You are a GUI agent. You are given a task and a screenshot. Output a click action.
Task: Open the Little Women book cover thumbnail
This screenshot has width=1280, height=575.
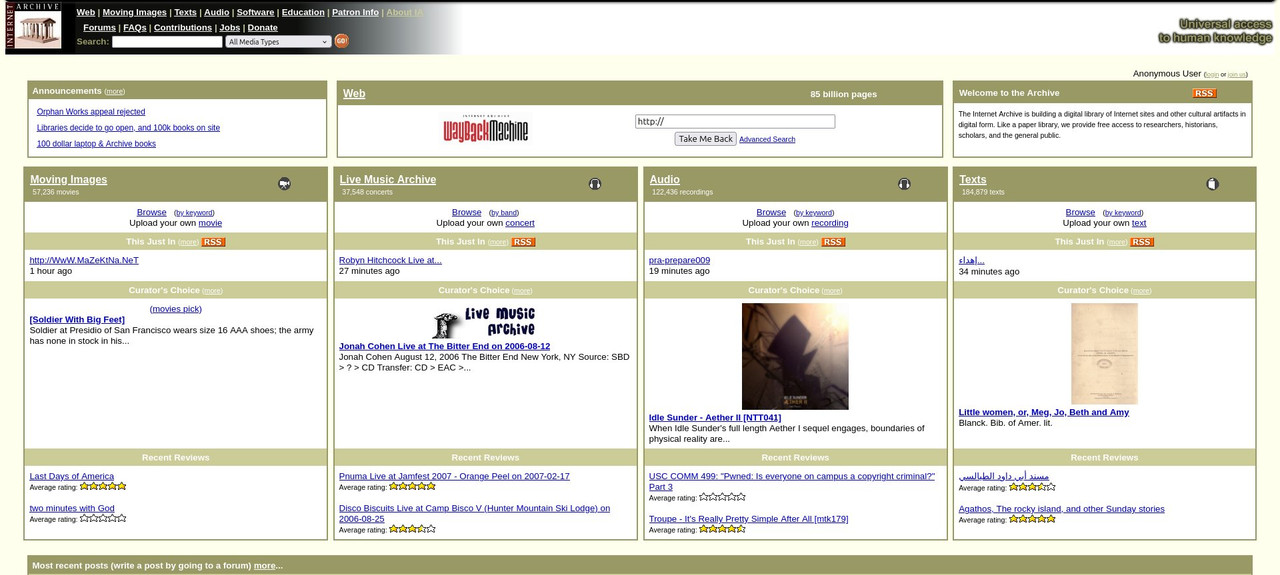[x=1104, y=354]
